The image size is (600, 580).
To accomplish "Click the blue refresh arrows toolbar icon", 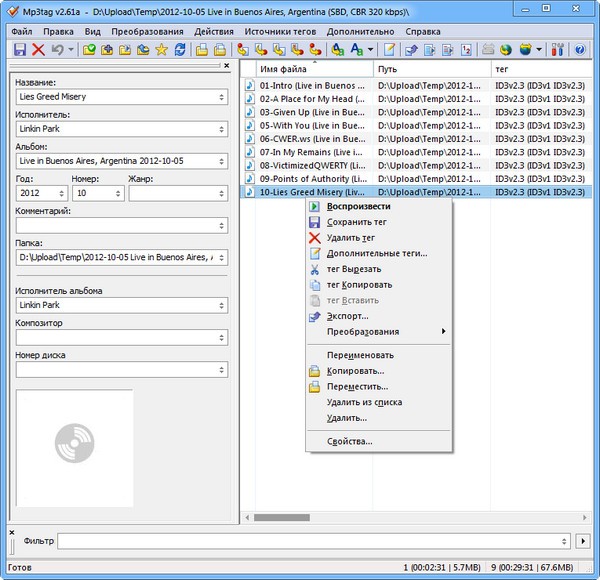I will tap(180, 49).
